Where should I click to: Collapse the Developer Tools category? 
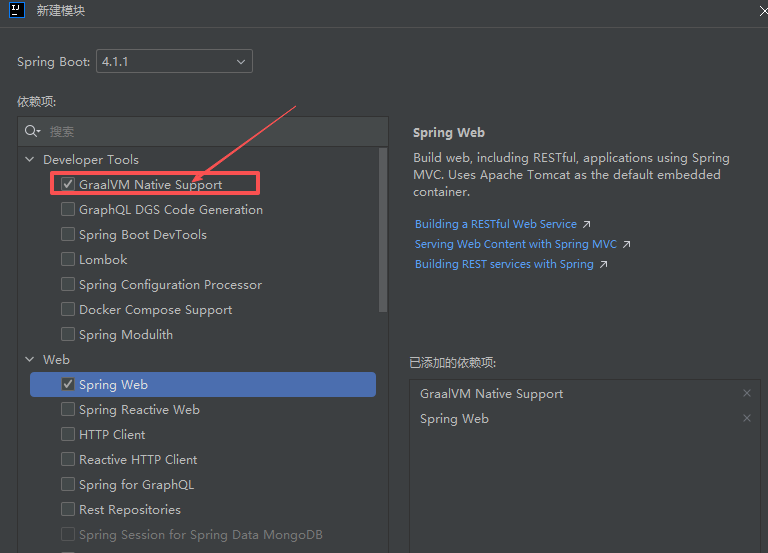pyautogui.click(x=30, y=160)
